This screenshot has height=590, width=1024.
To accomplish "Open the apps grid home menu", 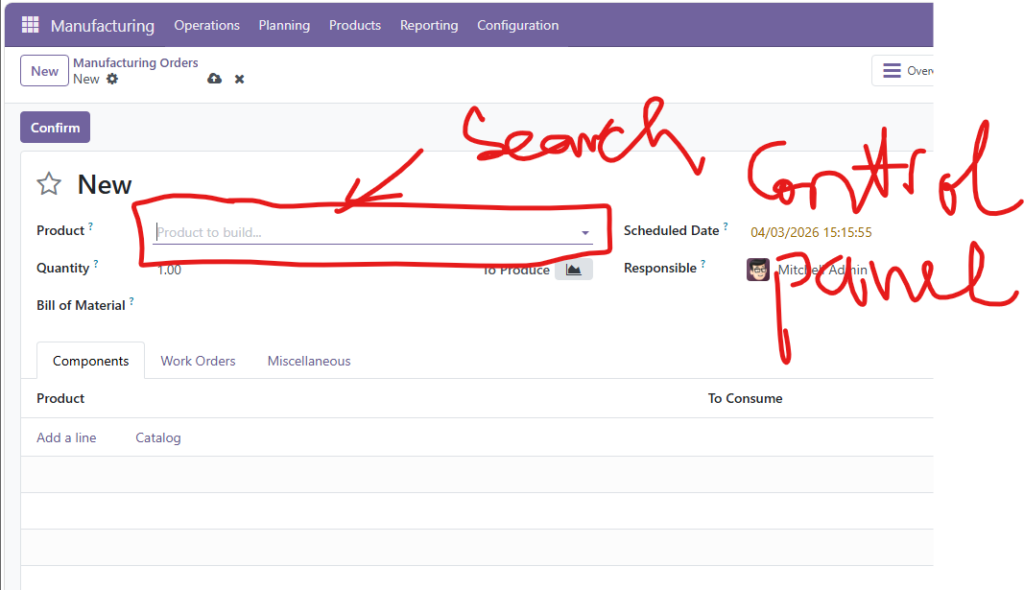I will (x=30, y=25).
